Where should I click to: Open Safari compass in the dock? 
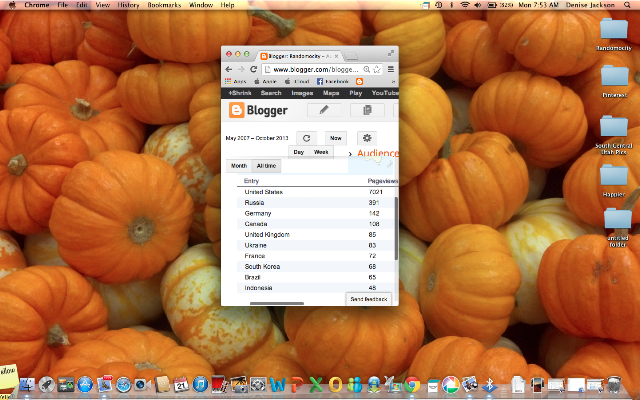coord(123,384)
